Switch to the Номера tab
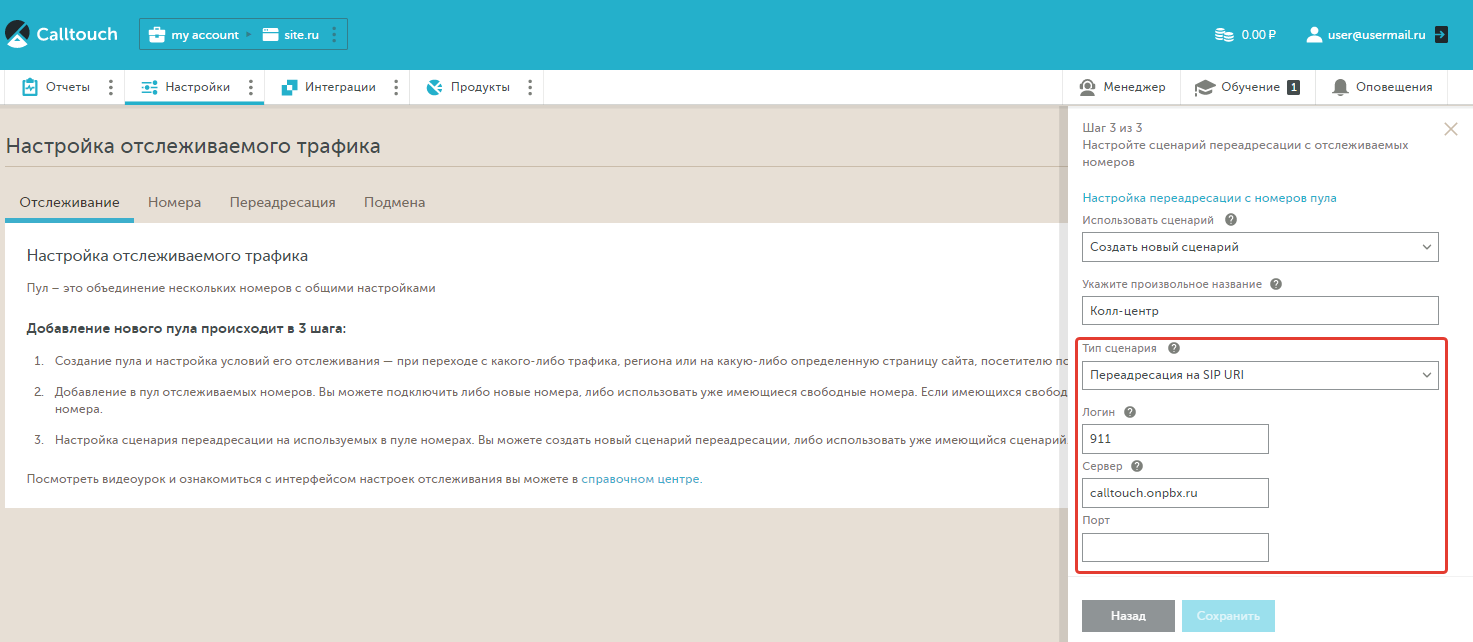The height and width of the screenshot is (642, 1473). pyautogui.click(x=174, y=202)
